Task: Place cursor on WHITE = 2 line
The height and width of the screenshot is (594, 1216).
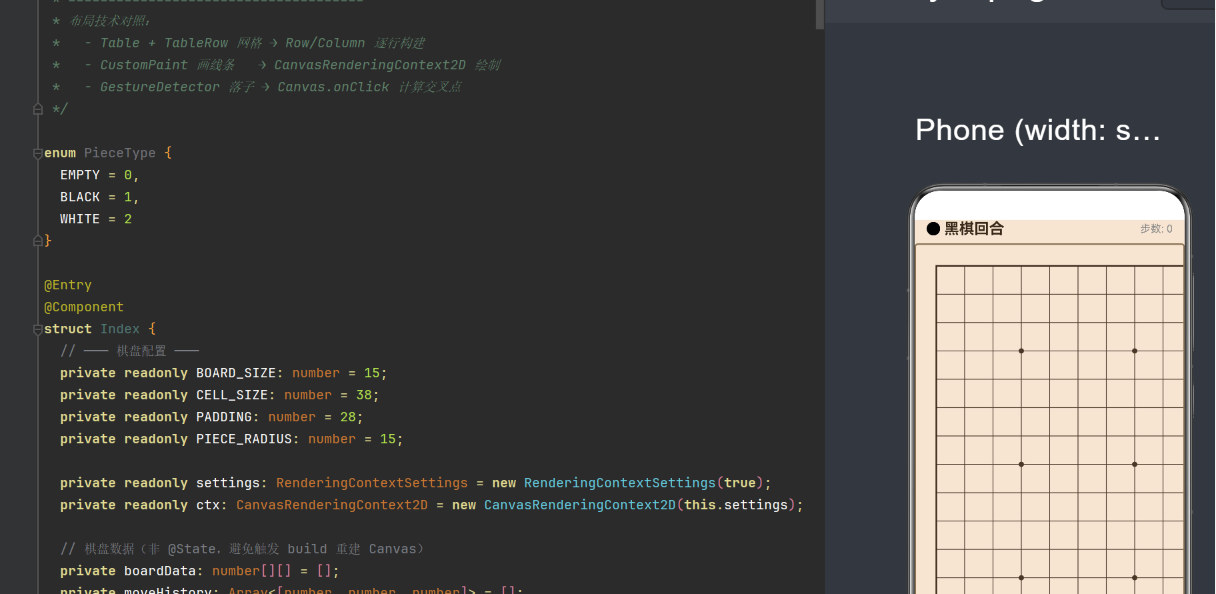Action: pyautogui.click(x=96, y=219)
